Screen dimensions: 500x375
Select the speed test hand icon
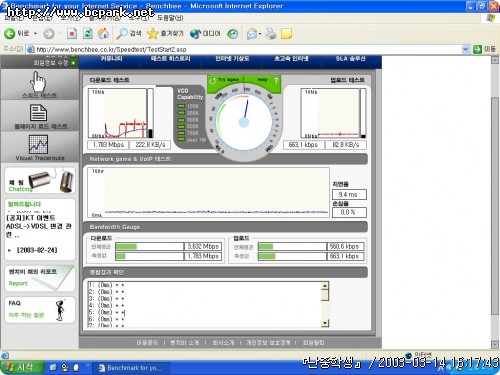[38, 82]
